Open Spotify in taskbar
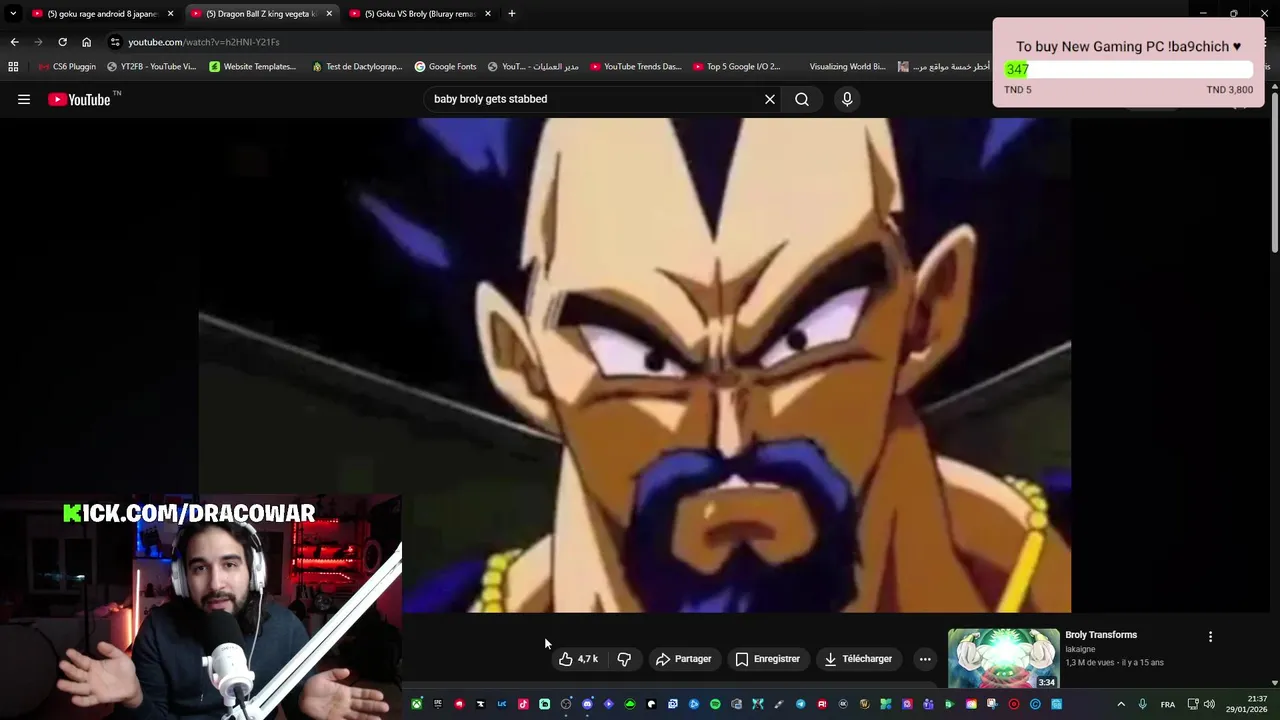 tap(715, 704)
